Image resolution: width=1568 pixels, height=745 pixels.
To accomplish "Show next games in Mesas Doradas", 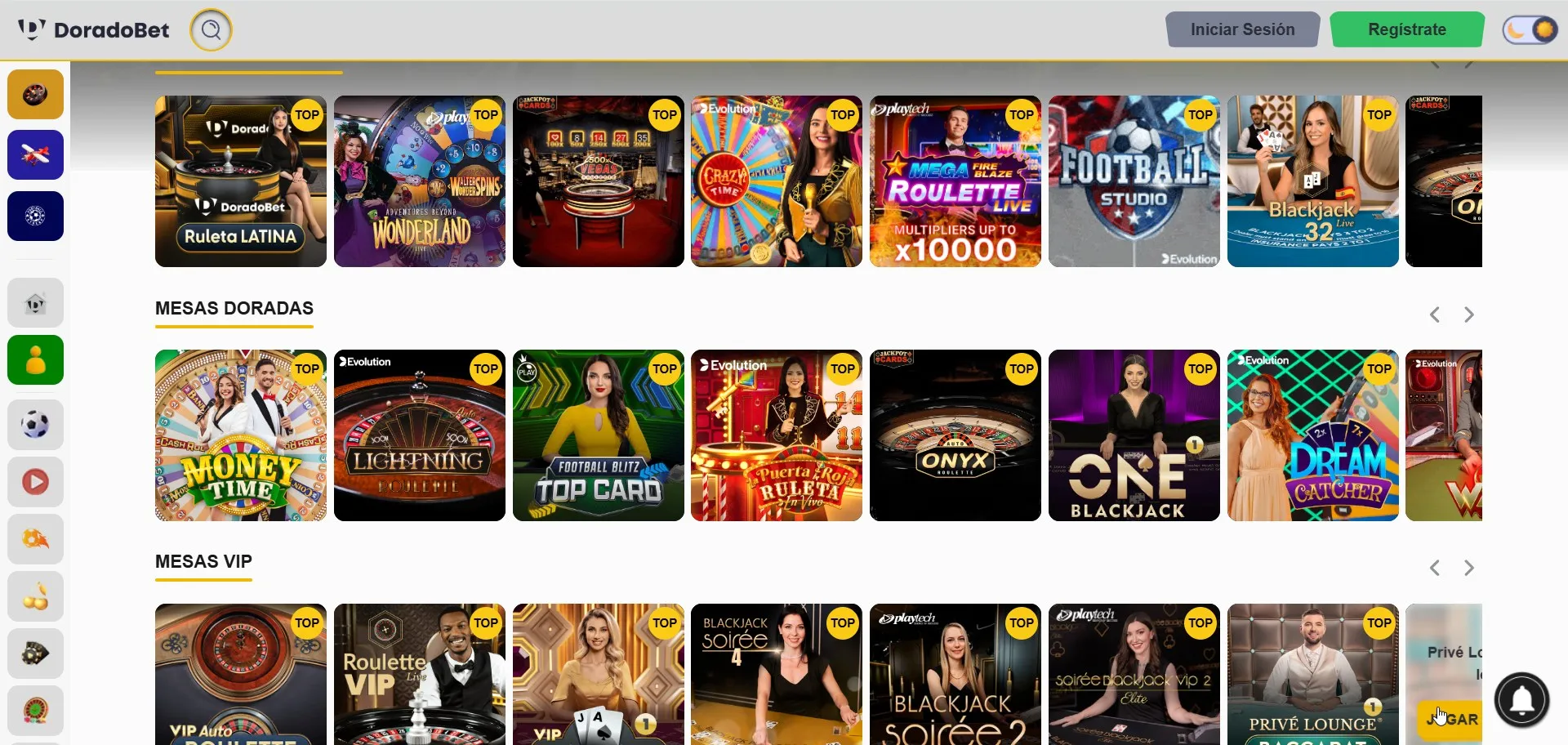I will click(x=1468, y=315).
